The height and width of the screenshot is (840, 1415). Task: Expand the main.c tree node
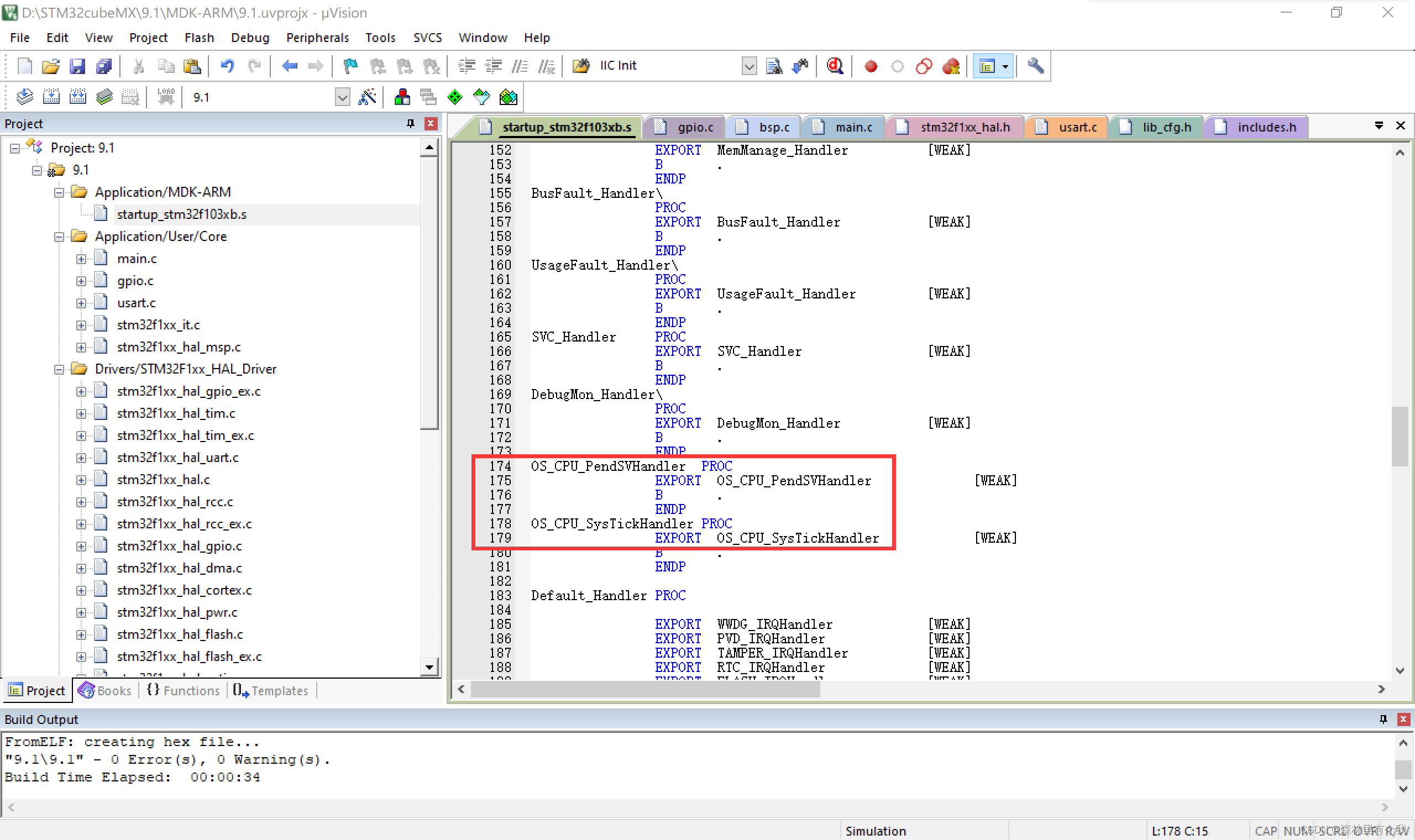[x=81, y=259]
